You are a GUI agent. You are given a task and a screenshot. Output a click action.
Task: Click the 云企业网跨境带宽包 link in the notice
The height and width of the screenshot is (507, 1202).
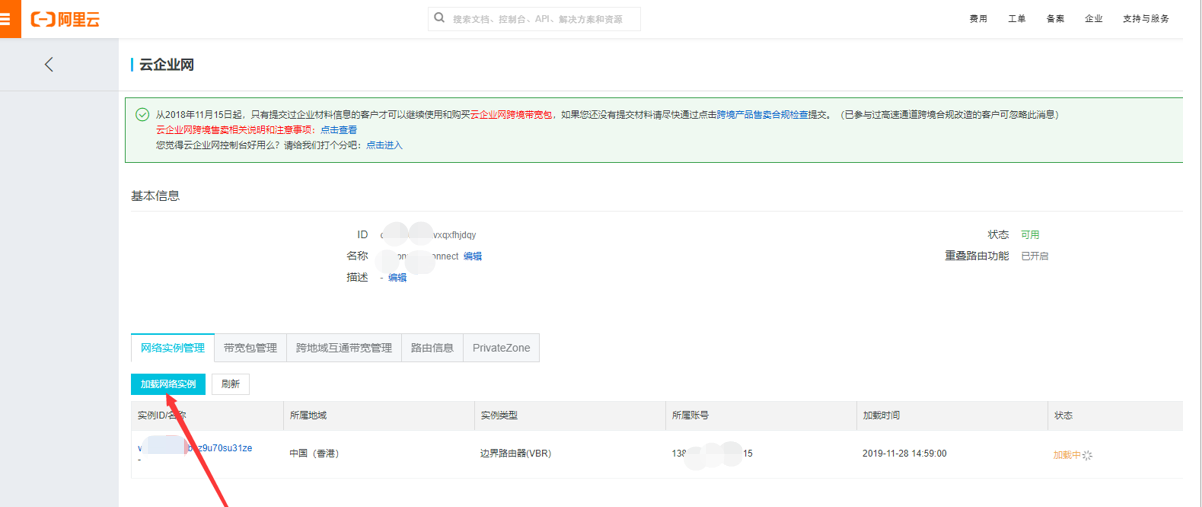(x=511, y=115)
